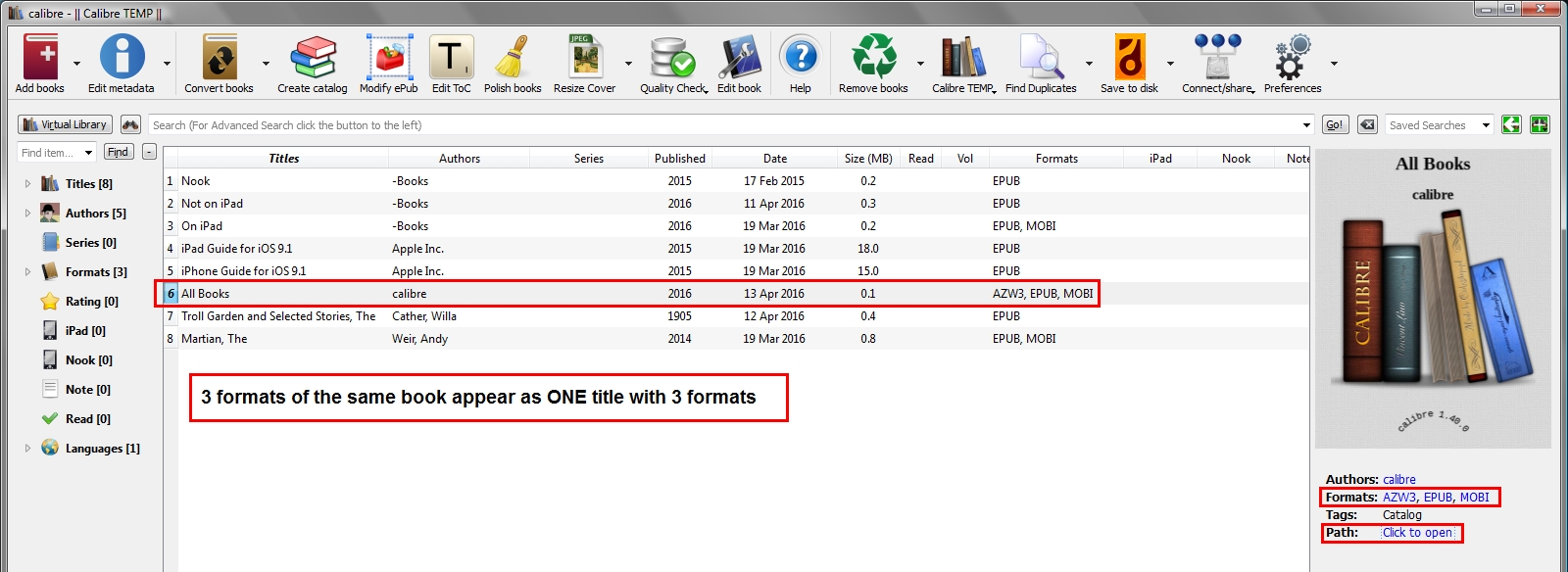Click the 'Click to open' path link
The image size is (1568, 572).
pos(1418,532)
